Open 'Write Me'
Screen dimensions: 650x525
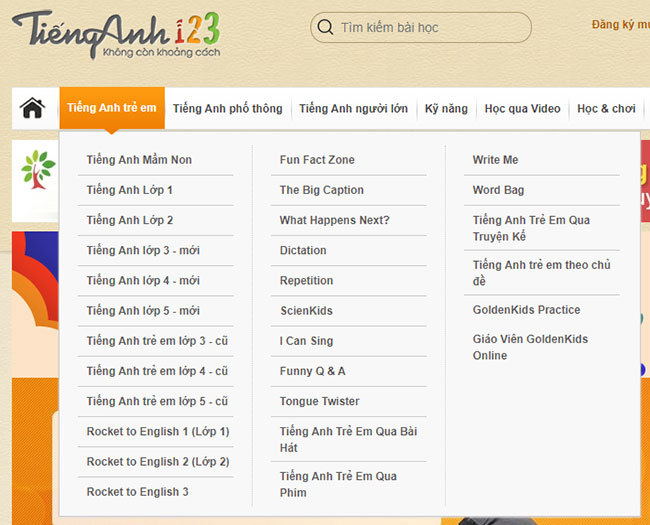point(495,160)
